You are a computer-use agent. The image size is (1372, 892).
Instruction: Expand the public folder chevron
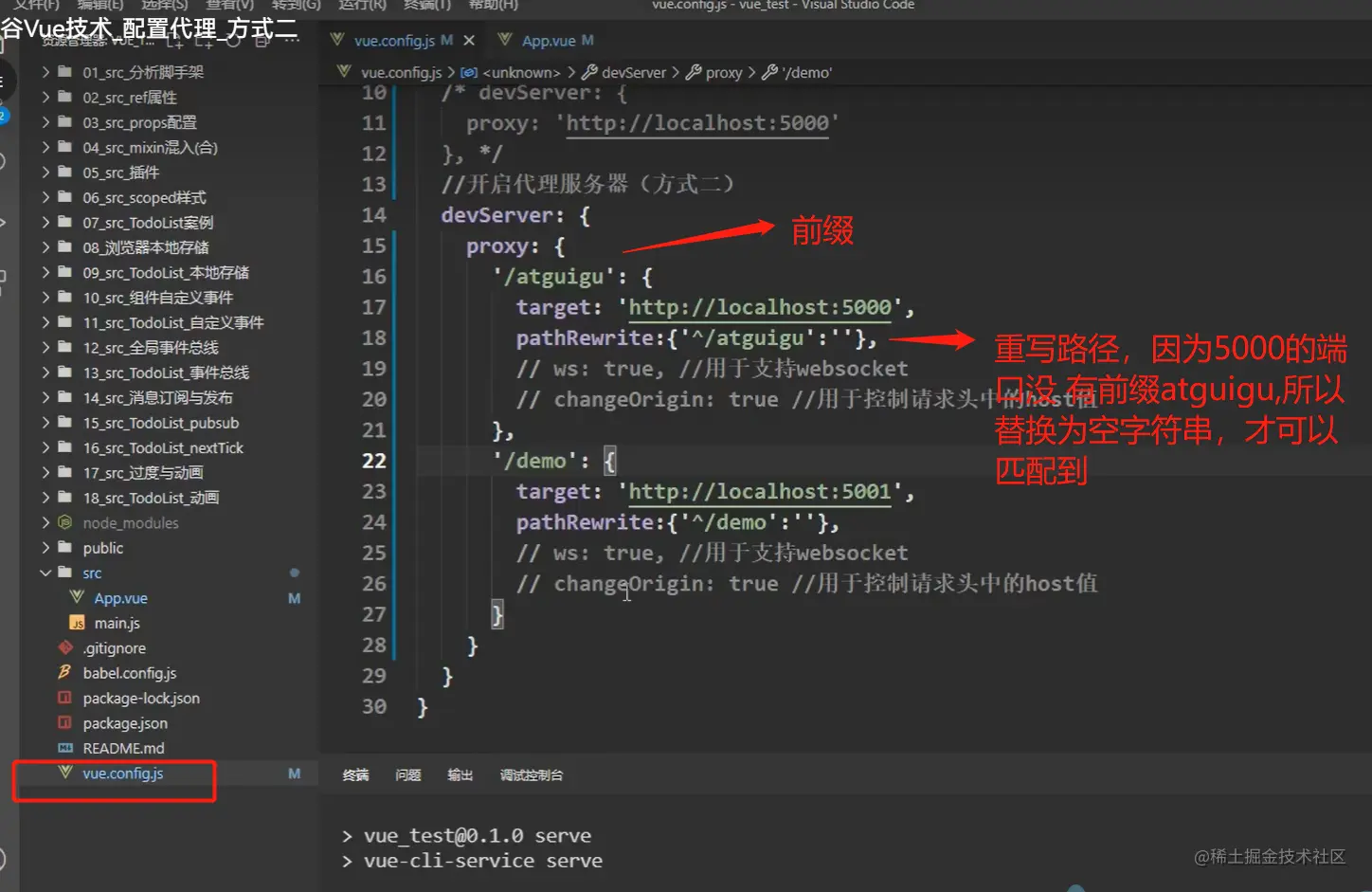45,548
